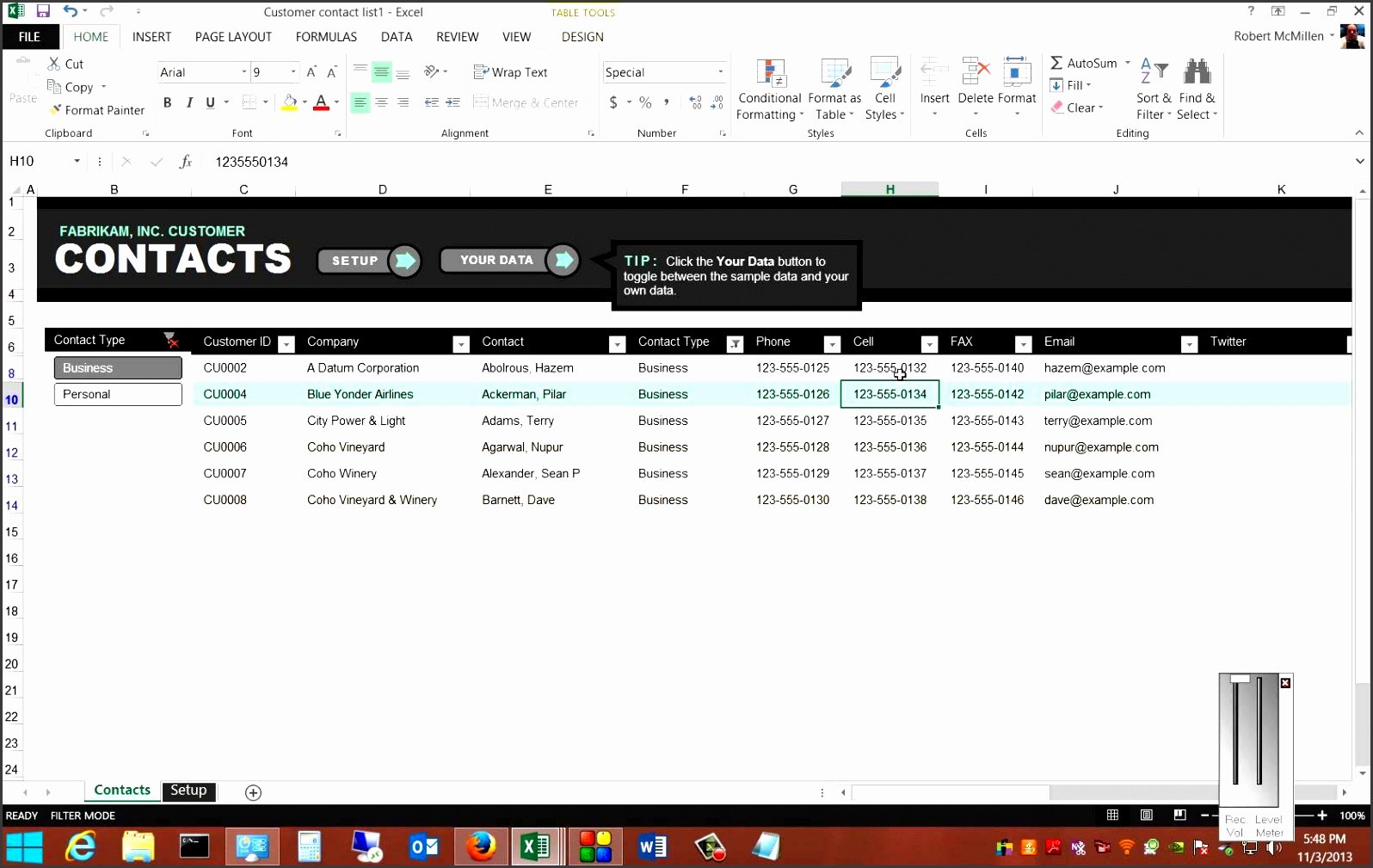Click the zoom in plus on zoom slider

click(1322, 815)
